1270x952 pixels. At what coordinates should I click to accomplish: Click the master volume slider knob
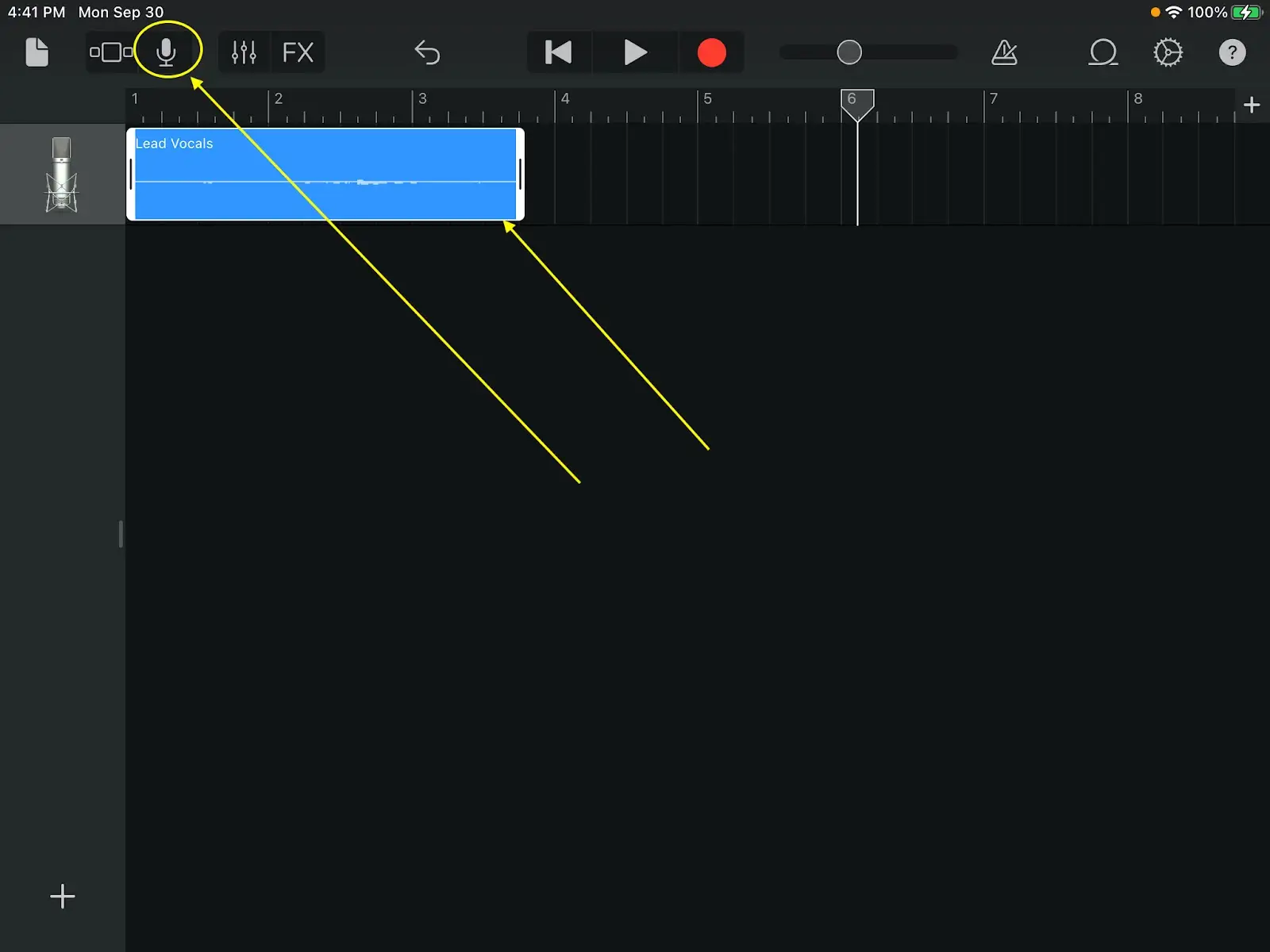click(x=849, y=52)
